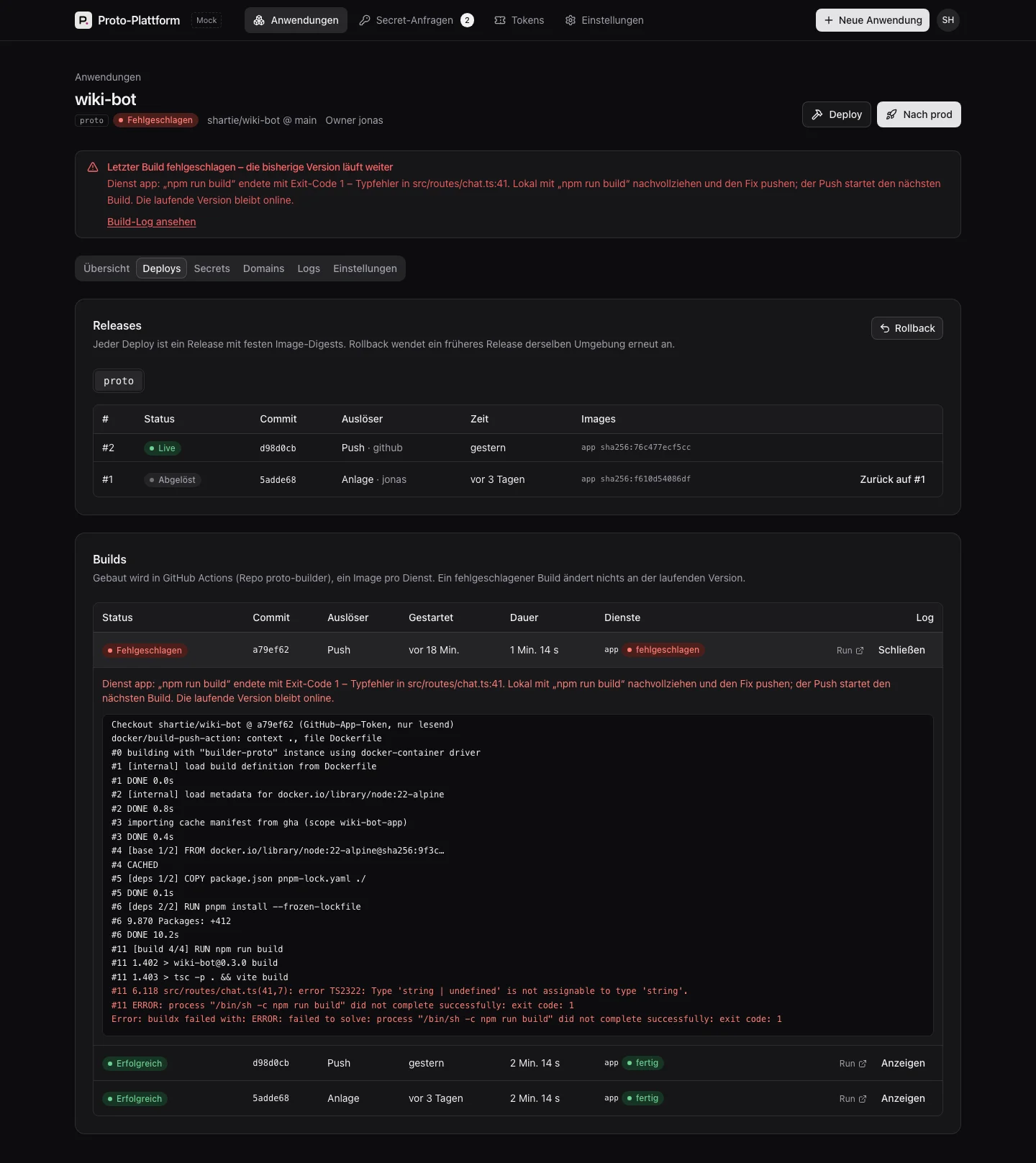Open the Run link for build a79ef62
This screenshot has width=1036, height=1163.
[x=850, y=651]
